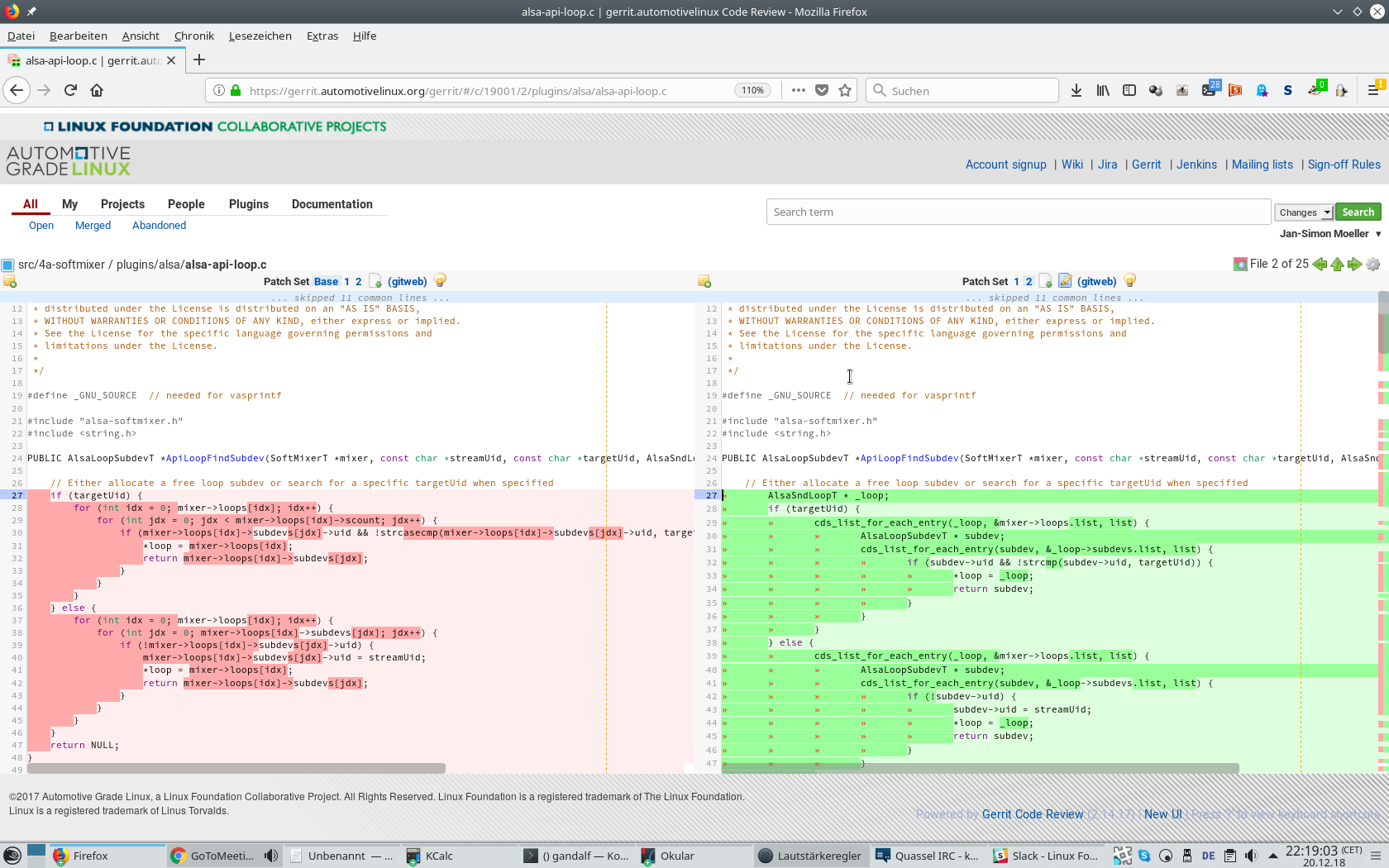The width and height of the screenshot is (1389, 868).
Task: Toggle left side syntax highlighting bulb
Action: click(x=440, y=281)
